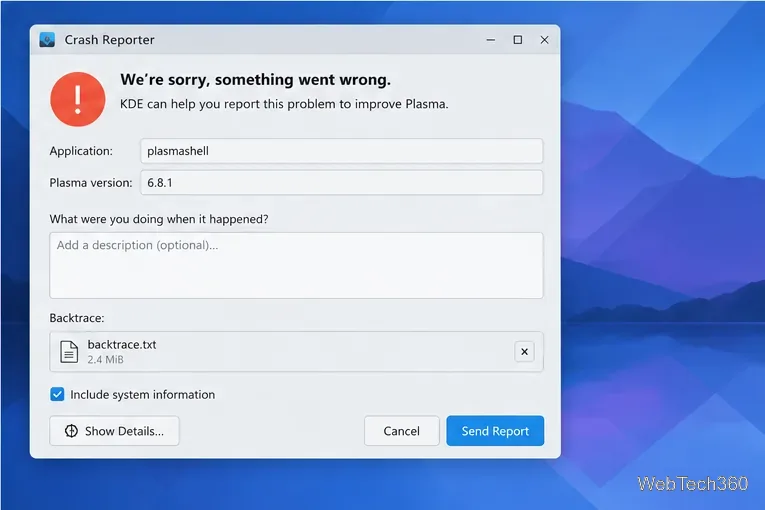Click the backtrace.txt file name
This screenshot has width=765, height=510.
tap(122, 345)
